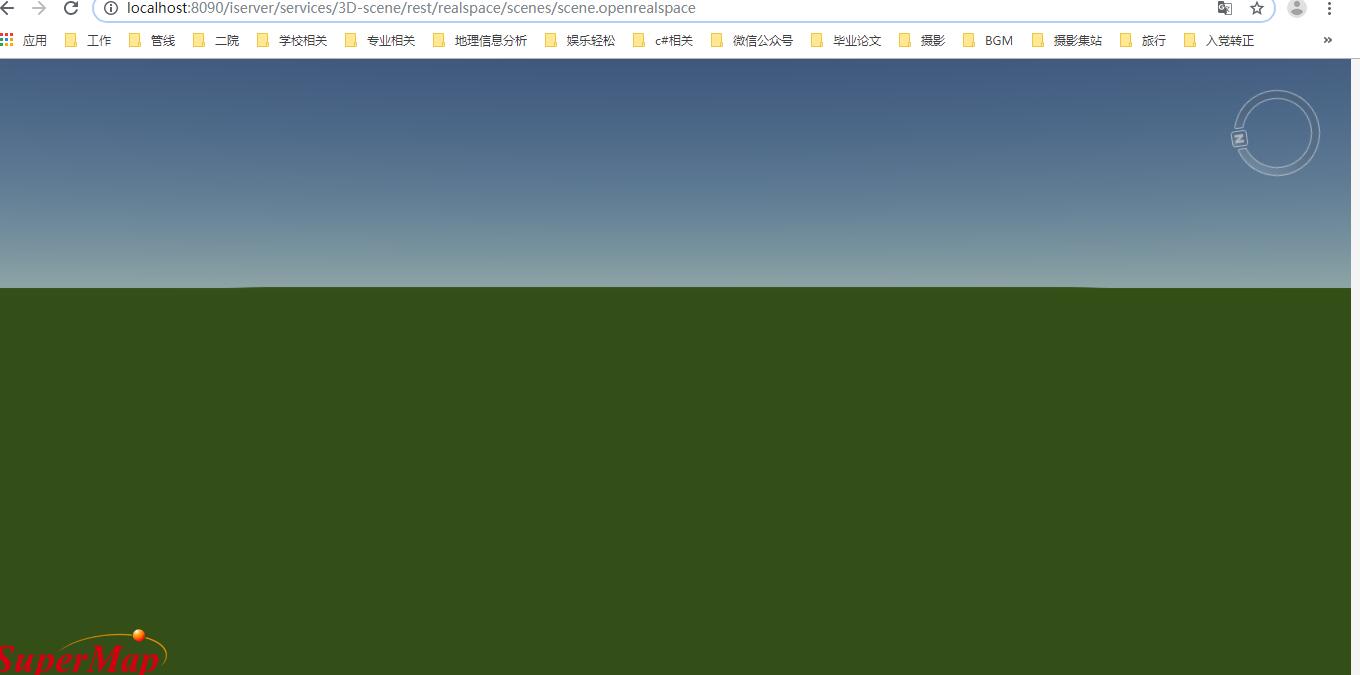Open the 地理信息分析 bookmark folder
Viewport: 1360px width, 675px height.
pyautogui.click(x=480, y=40)
